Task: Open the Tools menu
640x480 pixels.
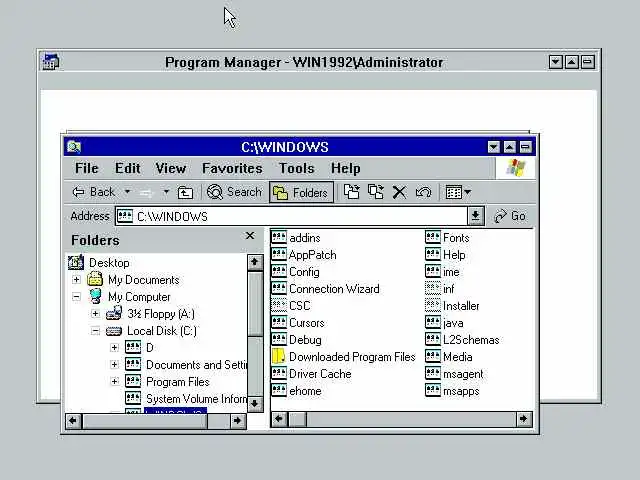Action: click(x=296, y=168)
